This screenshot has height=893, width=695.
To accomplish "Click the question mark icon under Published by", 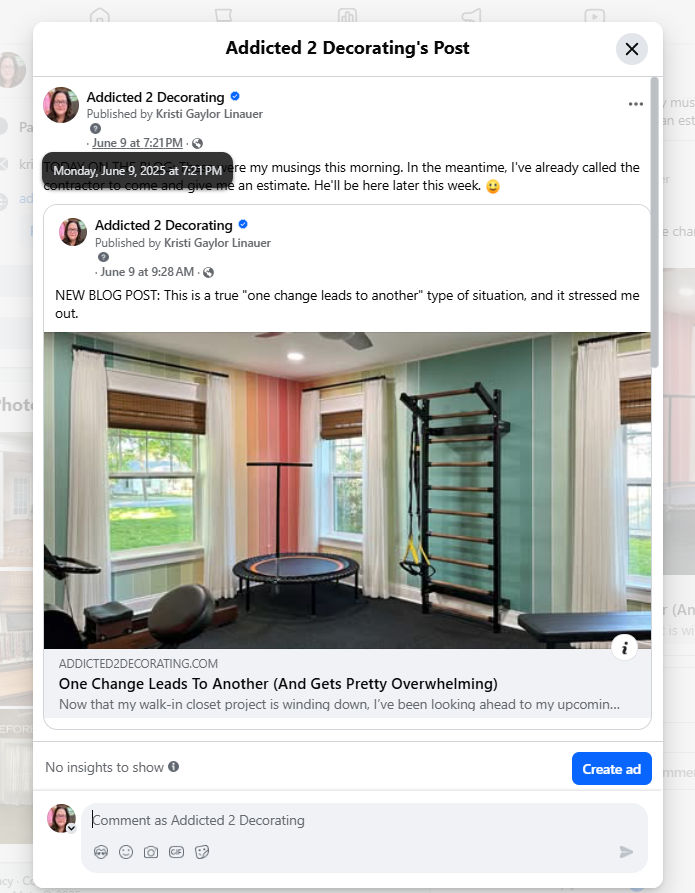I will 96,129.
